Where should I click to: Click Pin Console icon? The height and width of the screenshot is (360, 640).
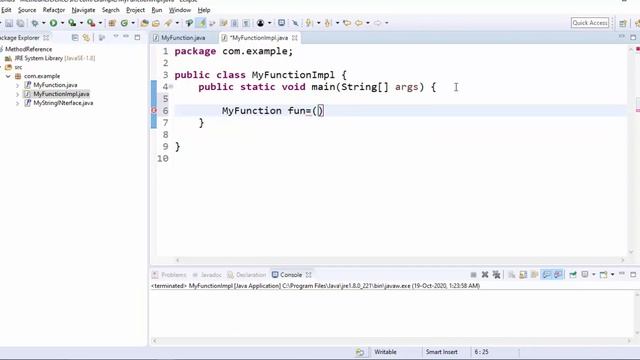coord(573,275)
